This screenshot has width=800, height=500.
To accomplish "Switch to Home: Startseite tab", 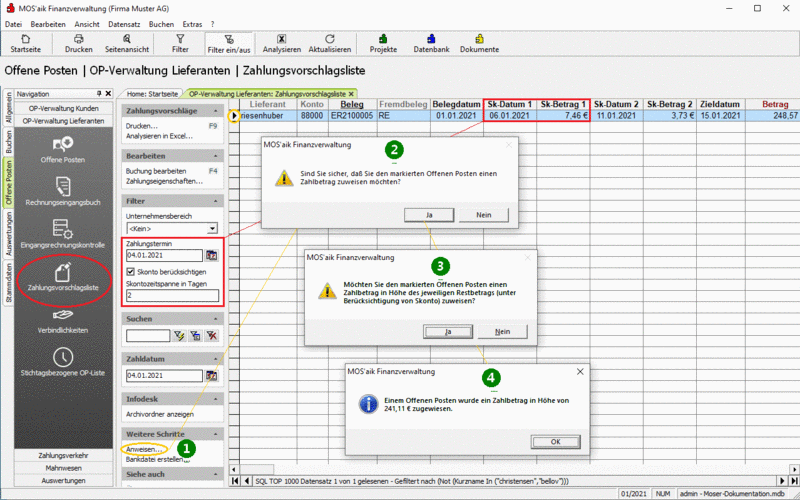I will 152,94.
